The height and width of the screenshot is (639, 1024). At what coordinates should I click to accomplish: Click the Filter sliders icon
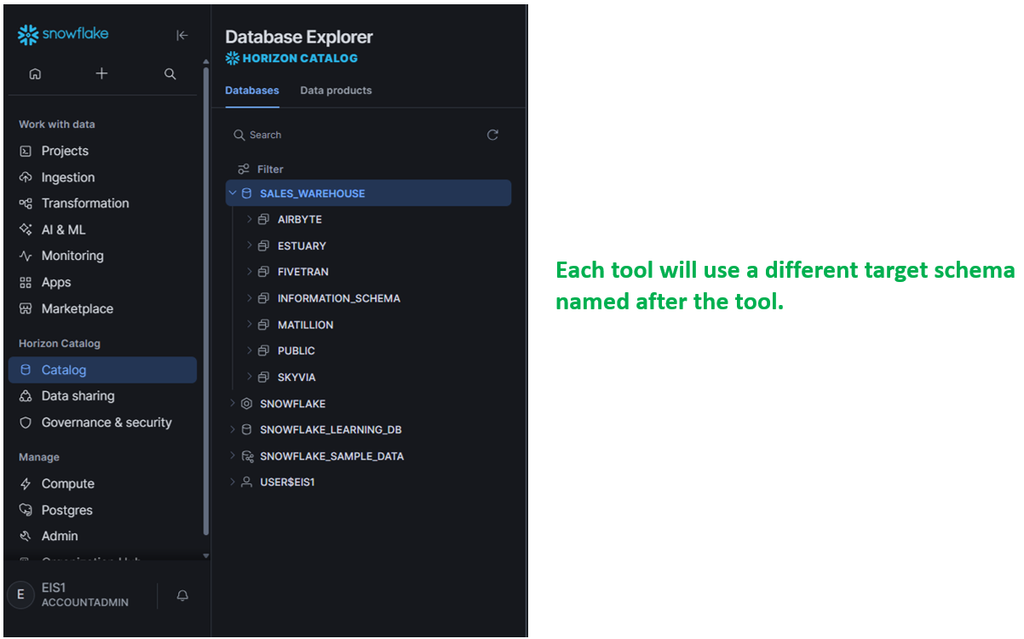coord(244,169)
